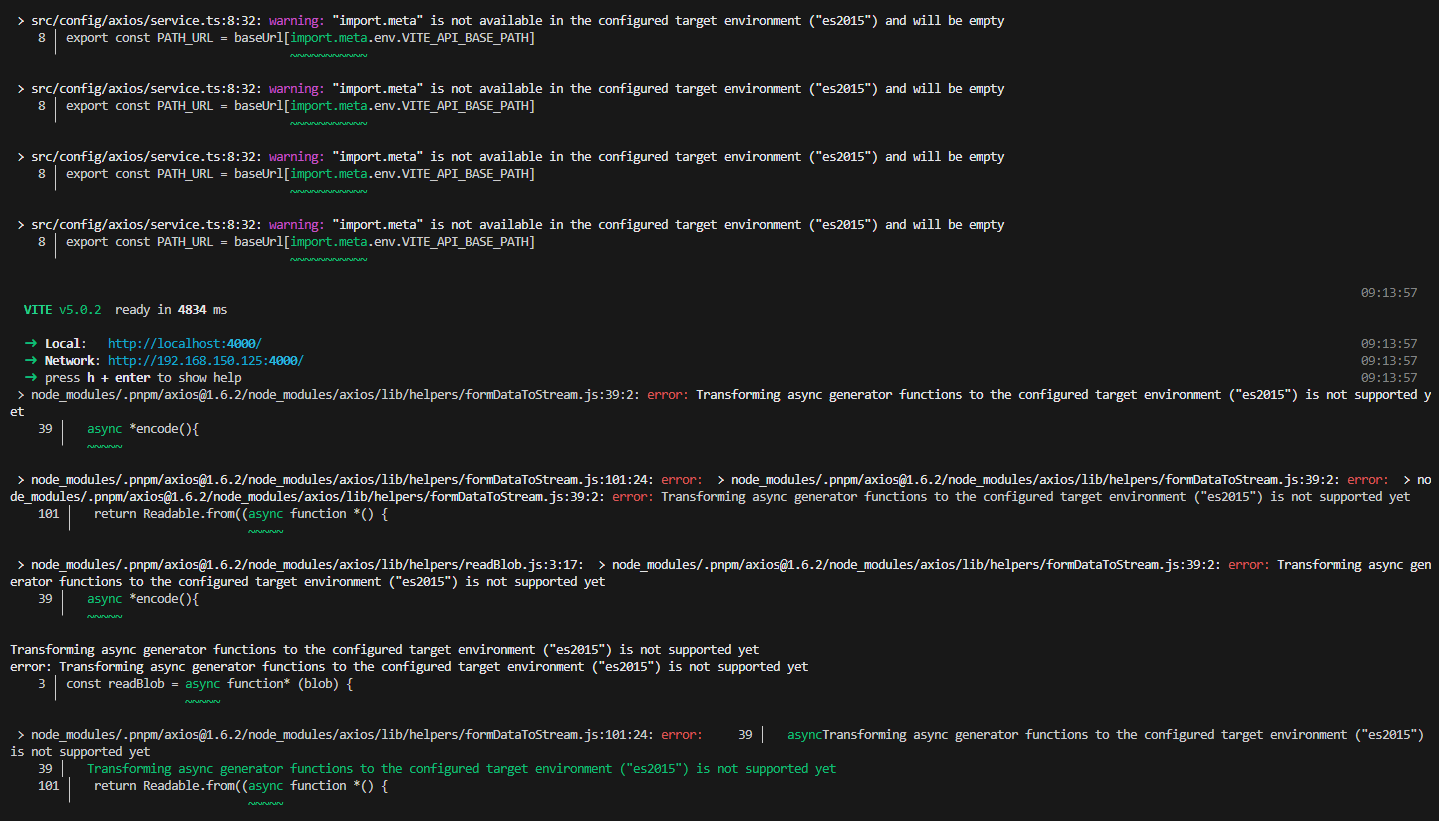
Task: Click the green arrow beside Local
Action: click(x=29, y=342)
